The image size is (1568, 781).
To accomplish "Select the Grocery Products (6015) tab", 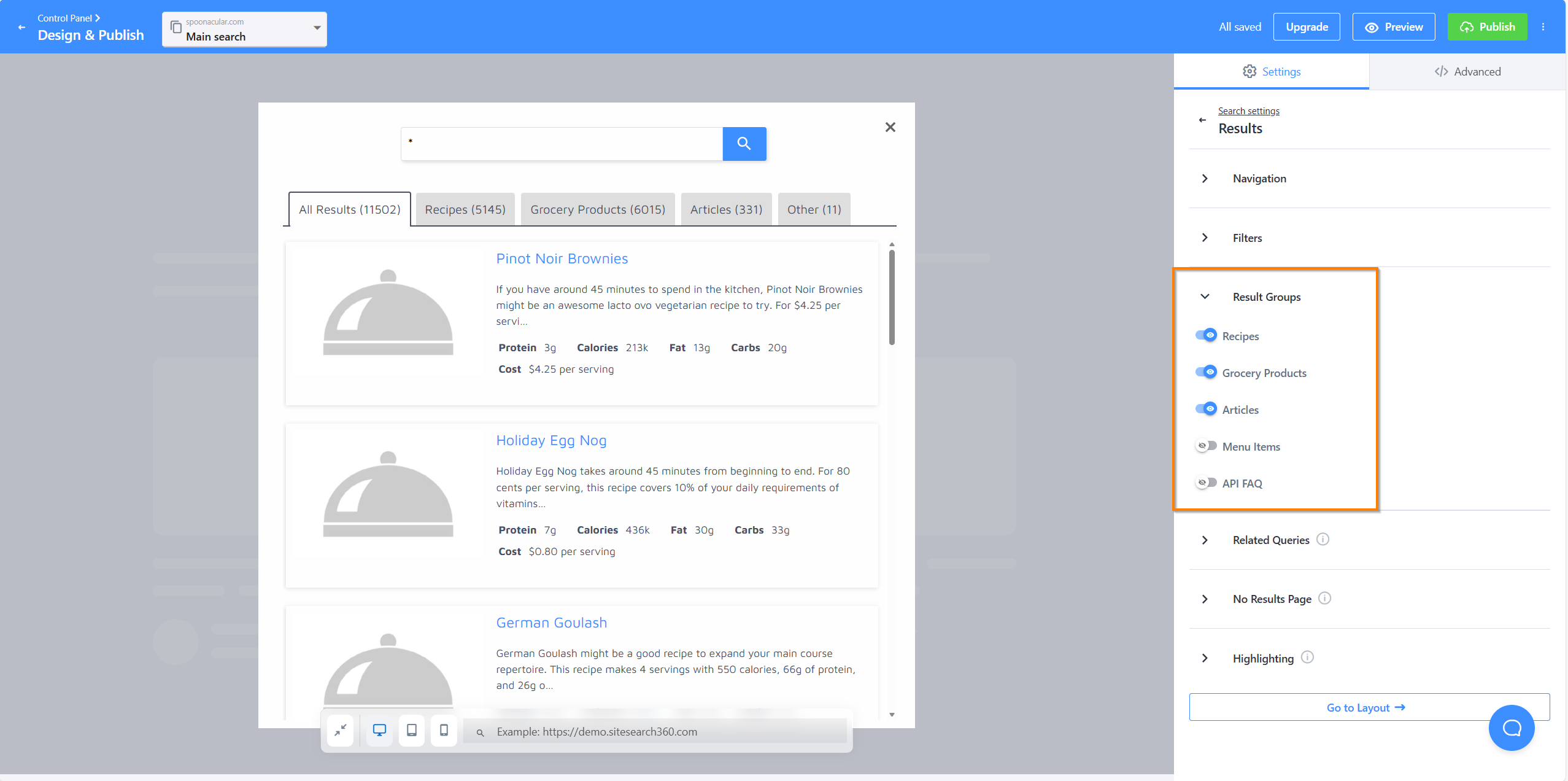I will point(597,210).
